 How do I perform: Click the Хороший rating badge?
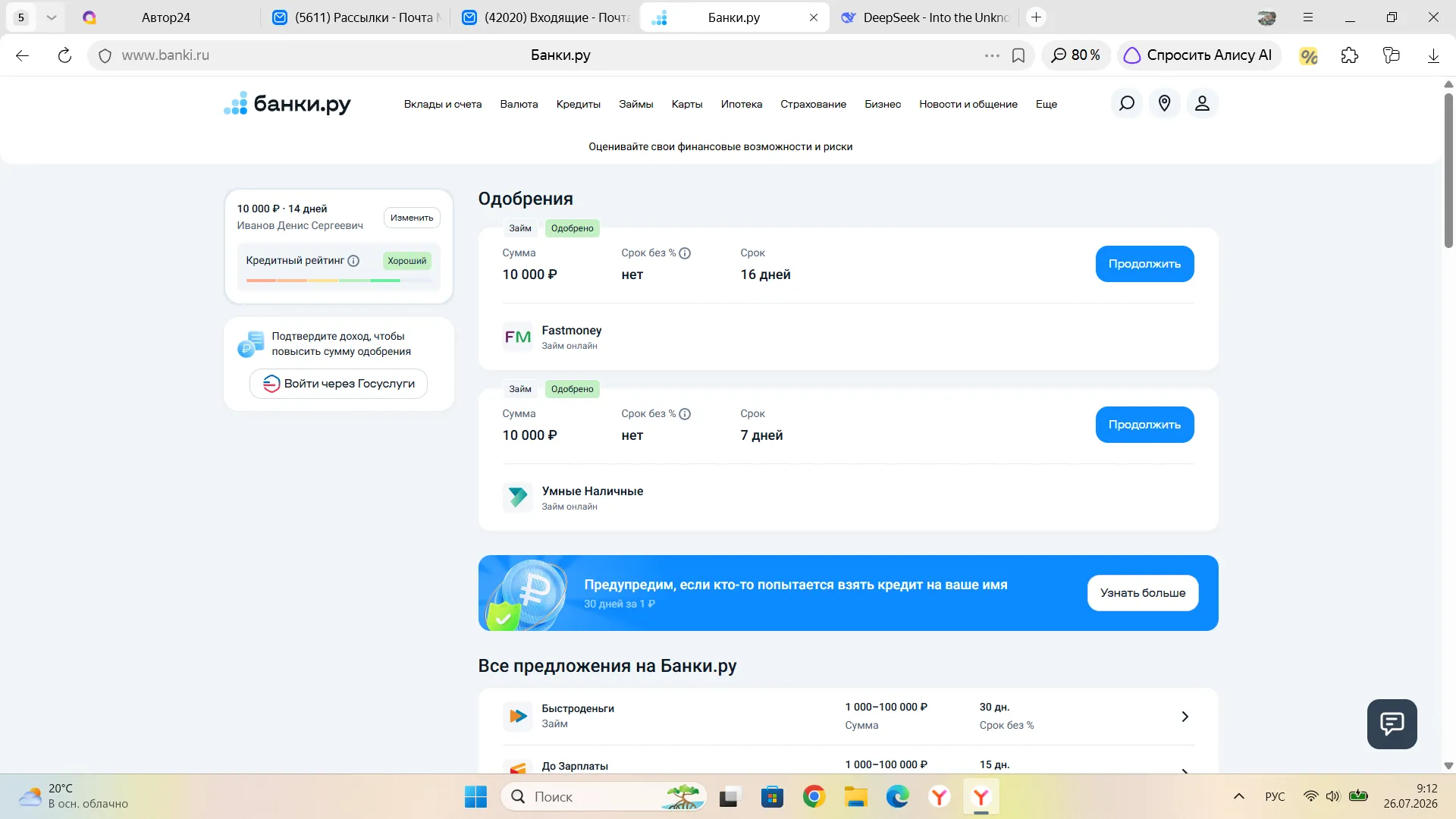(407, 261)
